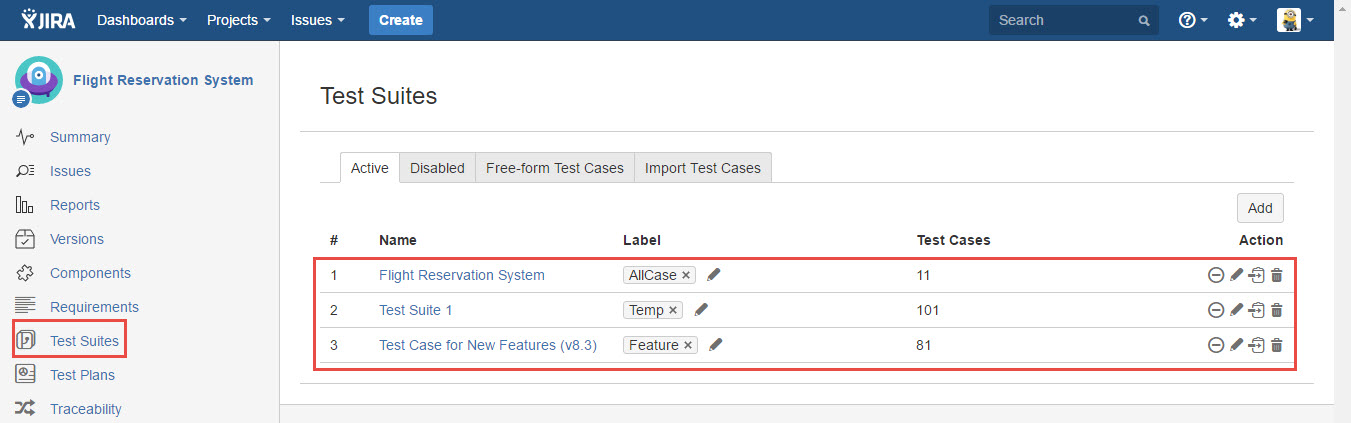Expand the settings gear dropdown

pos(1242,20)
